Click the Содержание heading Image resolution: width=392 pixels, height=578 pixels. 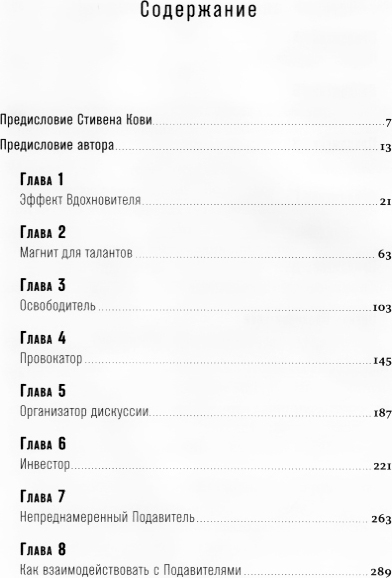click(198, 10)
